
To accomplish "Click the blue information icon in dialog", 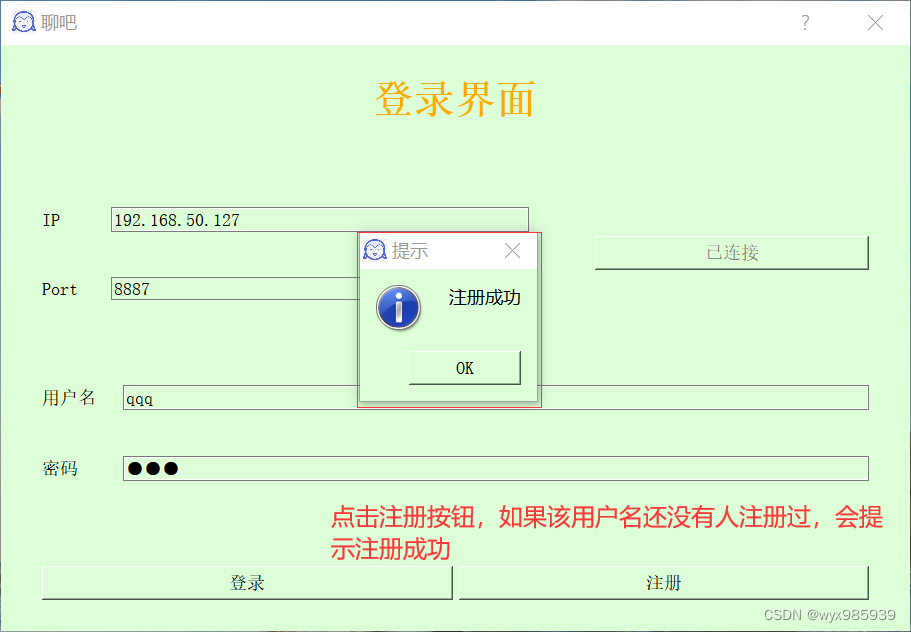I will [x=399, y=308].
